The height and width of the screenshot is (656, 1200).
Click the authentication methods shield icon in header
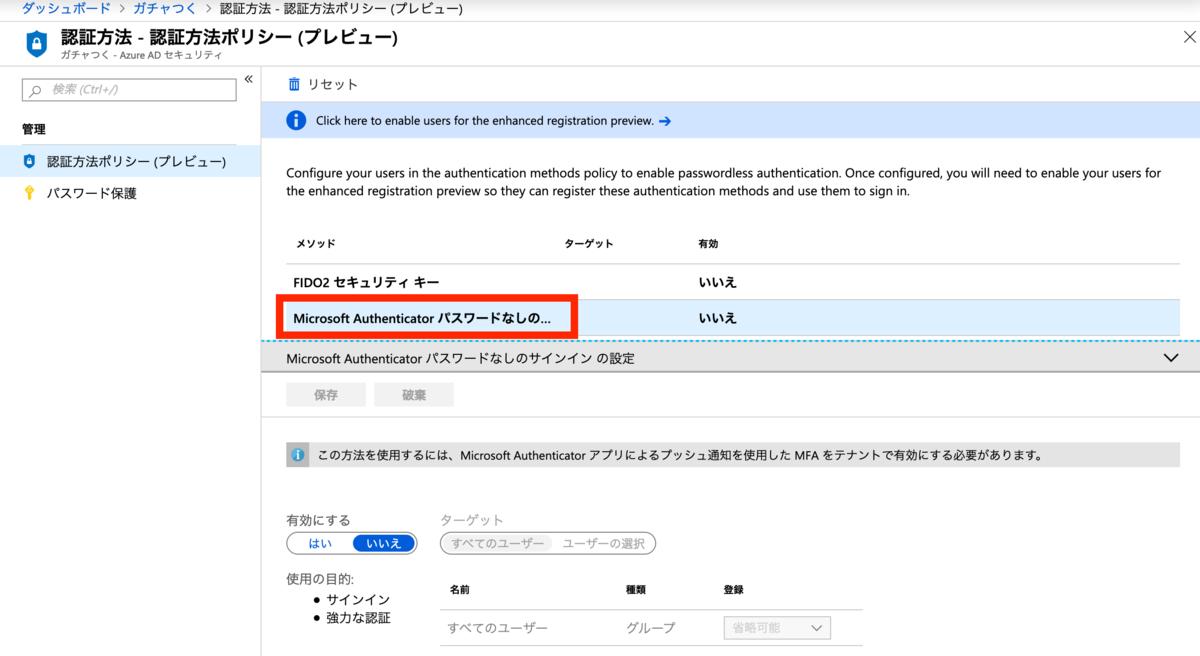pyautogui.click(x=36, y=44)
